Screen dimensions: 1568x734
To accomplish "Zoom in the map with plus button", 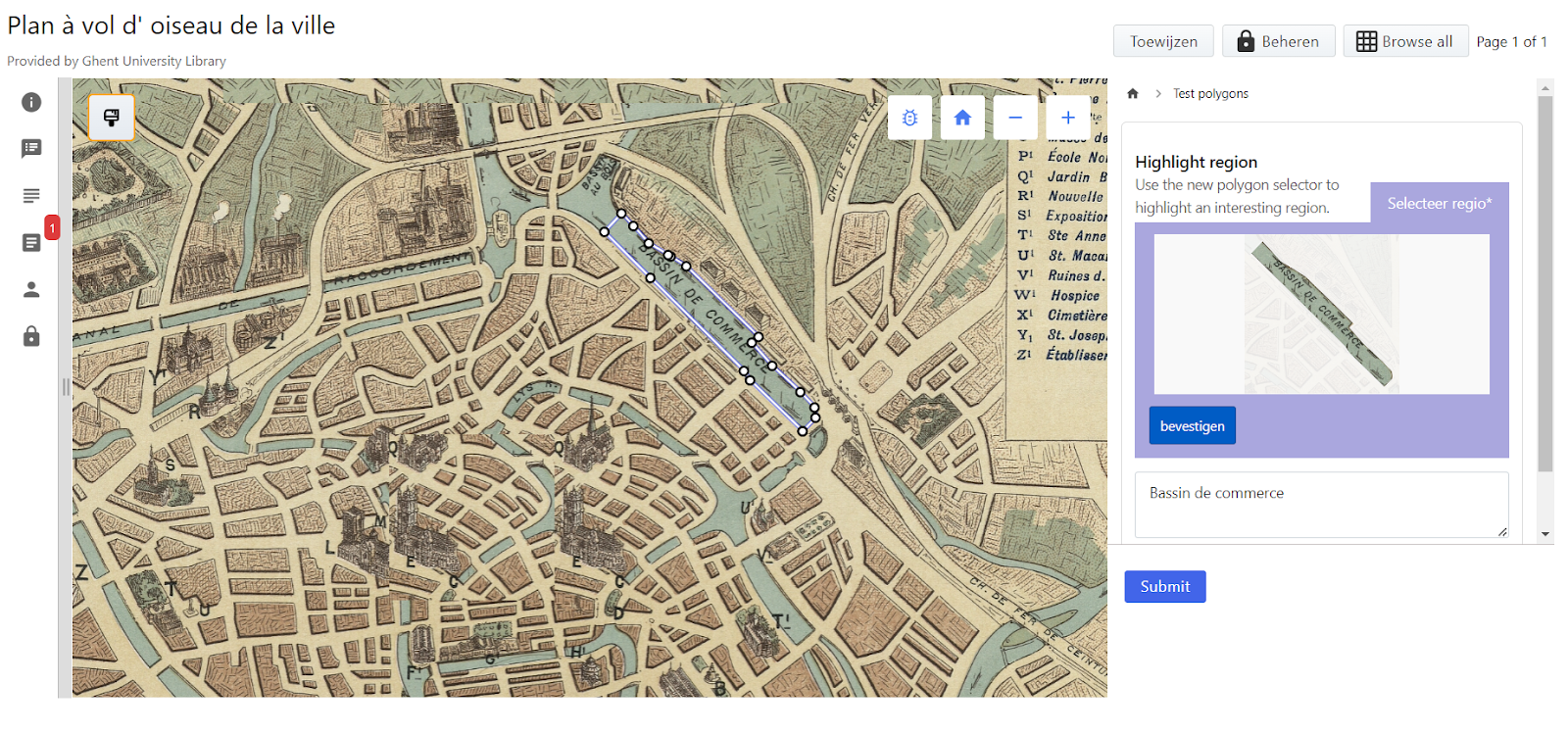I will coord(1068,118).
